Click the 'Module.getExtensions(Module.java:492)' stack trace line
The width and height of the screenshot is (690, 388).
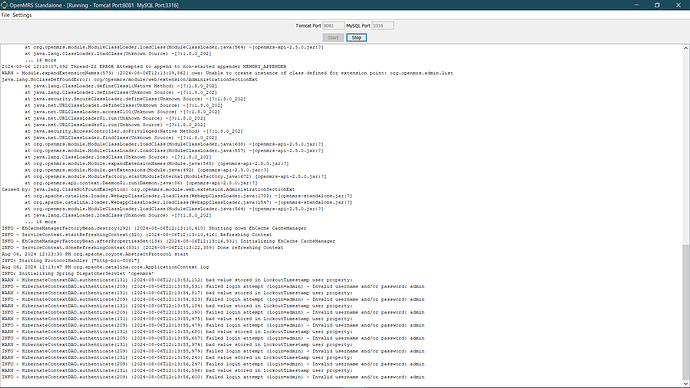[x=147, y=170]
